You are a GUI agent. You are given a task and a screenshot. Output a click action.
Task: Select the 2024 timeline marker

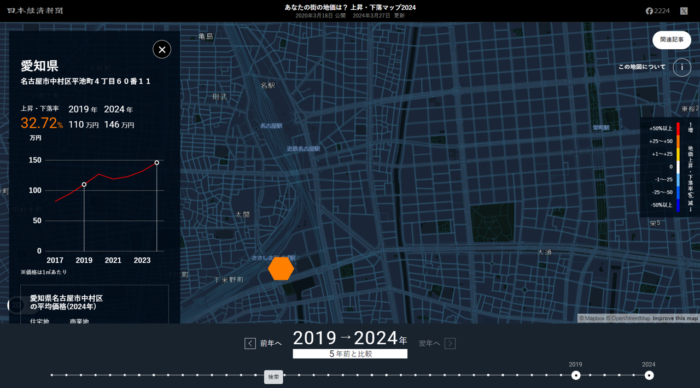tap(649, 375)
